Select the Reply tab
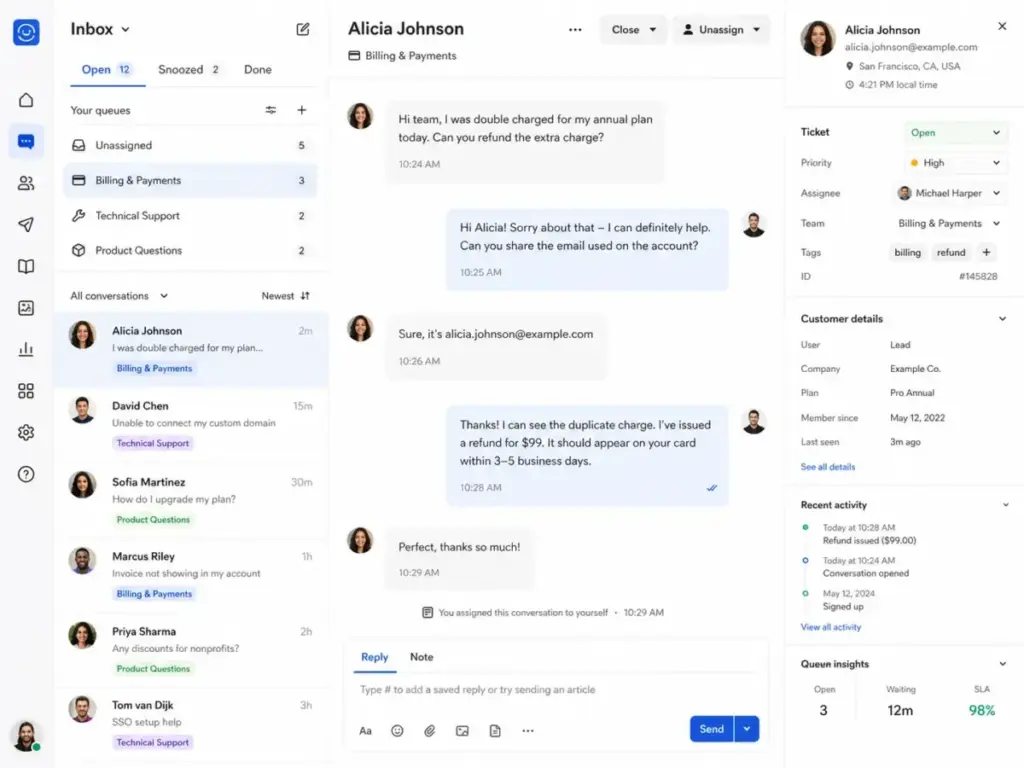The image size is (1024, 768). pyautogui.click(x=375, y=657)
